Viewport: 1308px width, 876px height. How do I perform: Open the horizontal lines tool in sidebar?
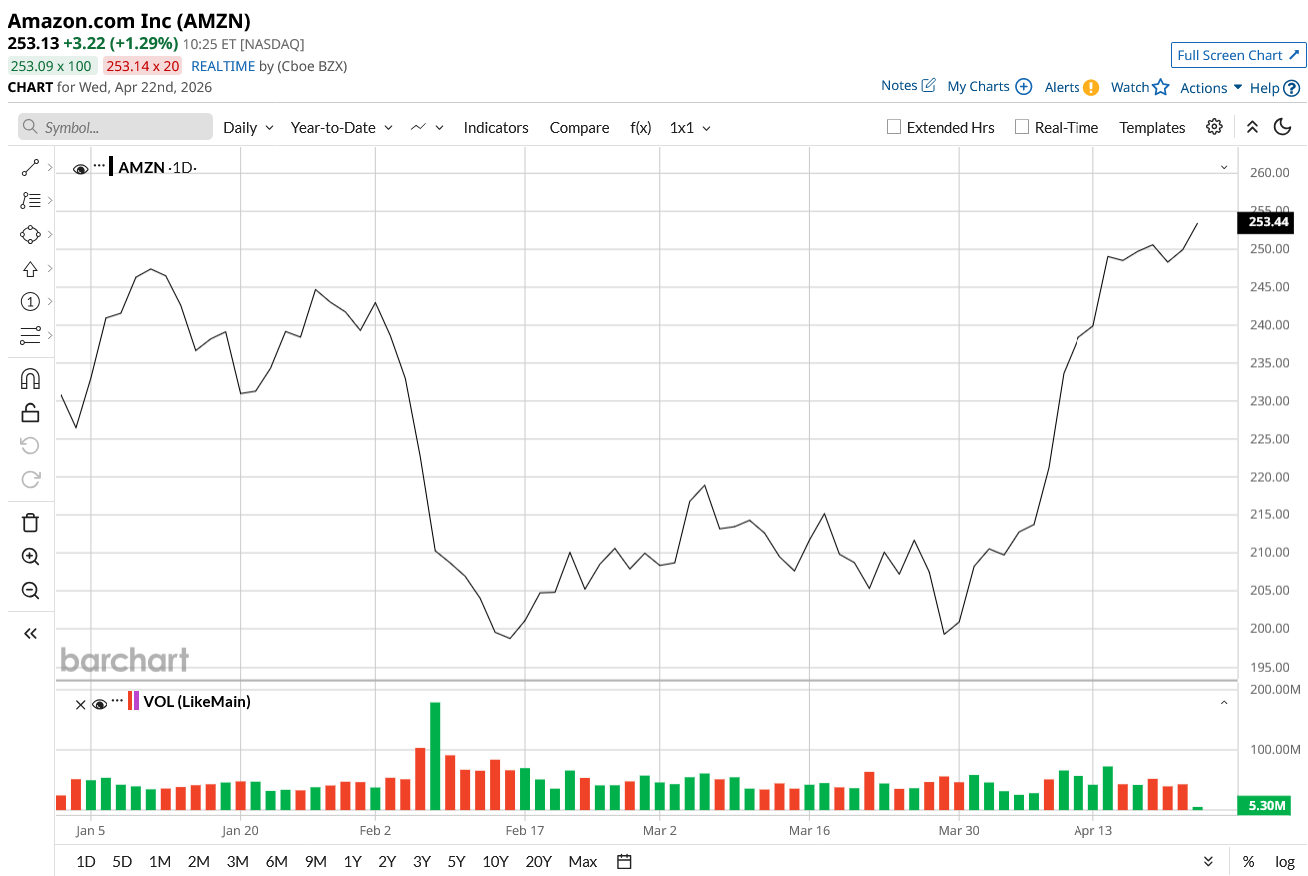click(30, 335)
